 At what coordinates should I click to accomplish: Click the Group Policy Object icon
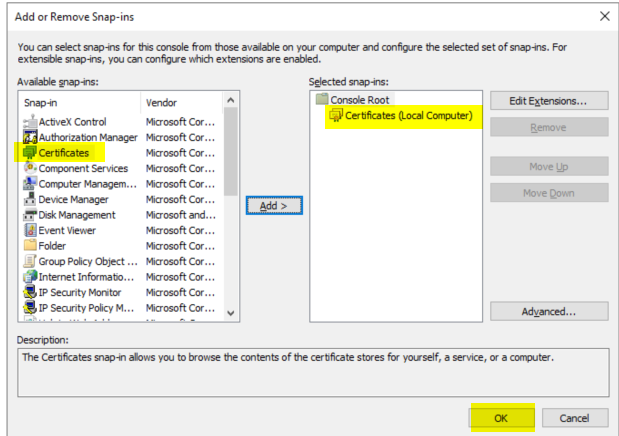30,261
